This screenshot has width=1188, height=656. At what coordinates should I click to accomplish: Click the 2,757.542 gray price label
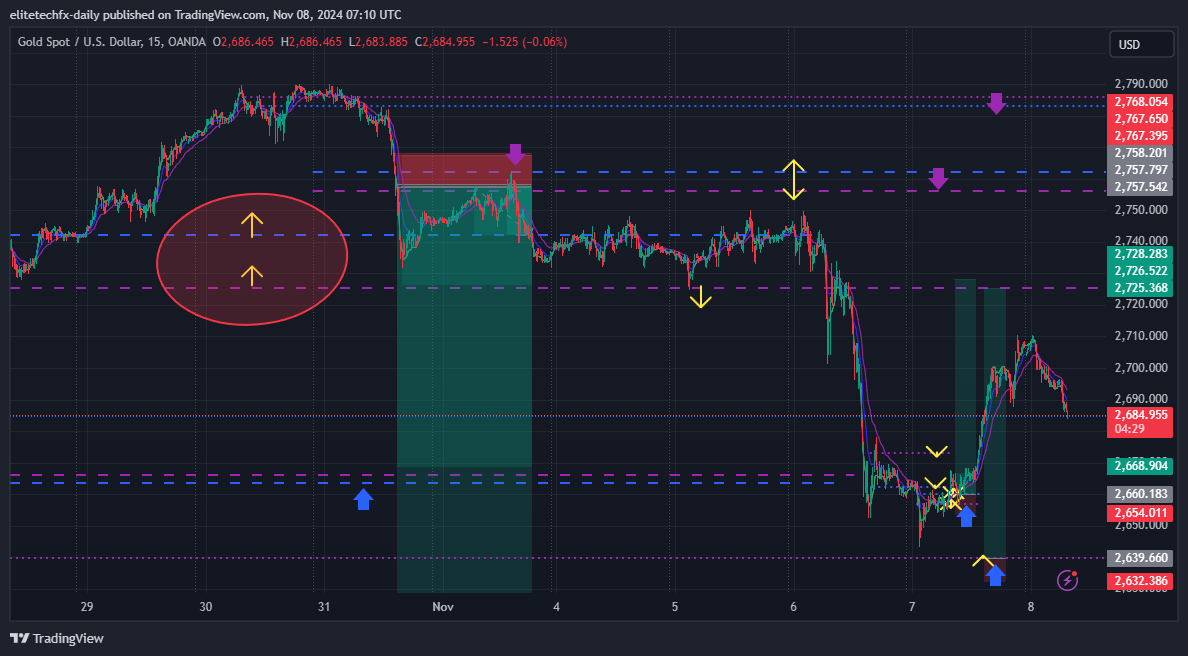(x=1140, y=187)
